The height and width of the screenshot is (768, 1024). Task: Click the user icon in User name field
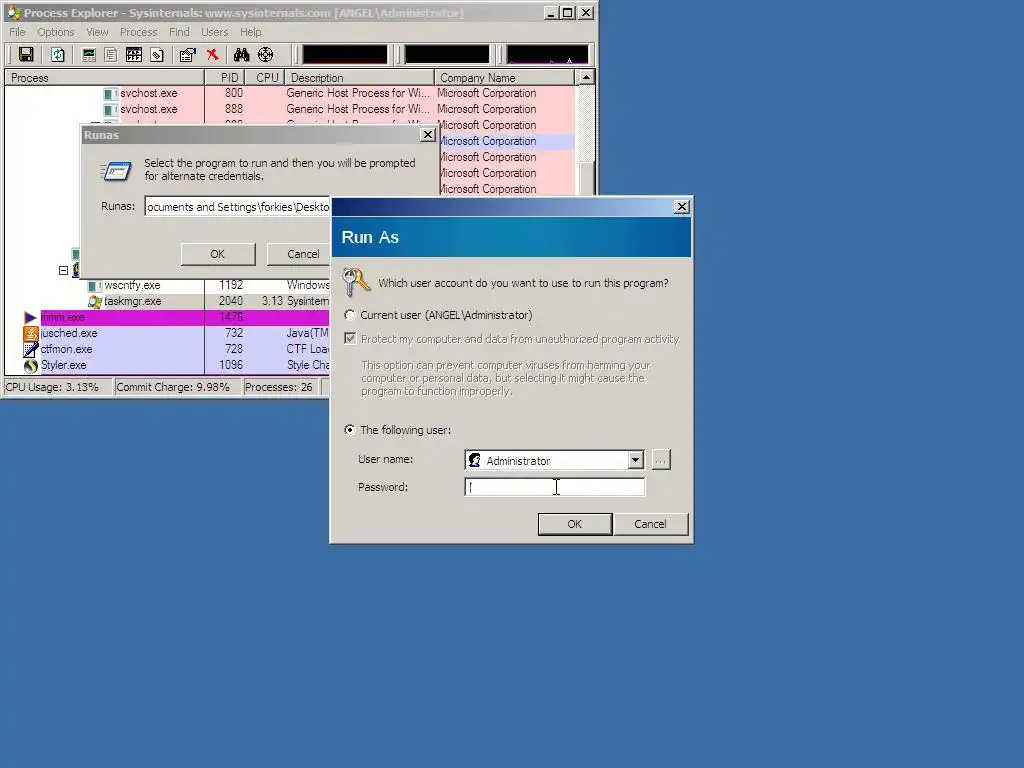coord(475,460)
